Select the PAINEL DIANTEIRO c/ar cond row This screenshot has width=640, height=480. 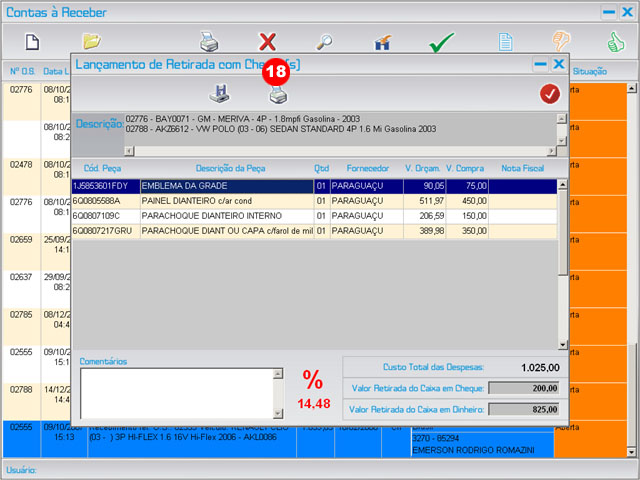tap(314, 201)
